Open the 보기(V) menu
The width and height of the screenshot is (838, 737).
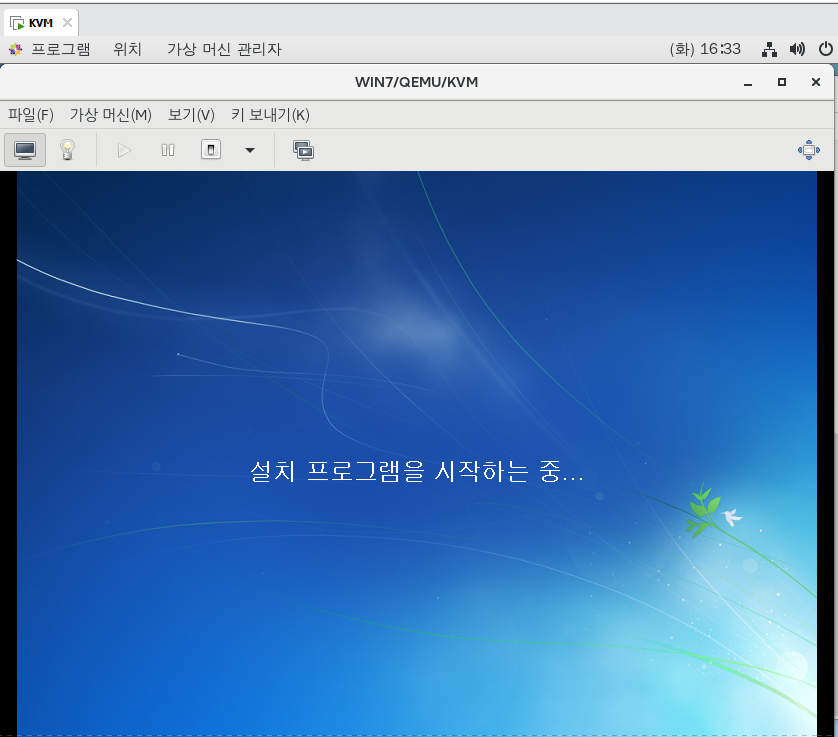[191, 115]
